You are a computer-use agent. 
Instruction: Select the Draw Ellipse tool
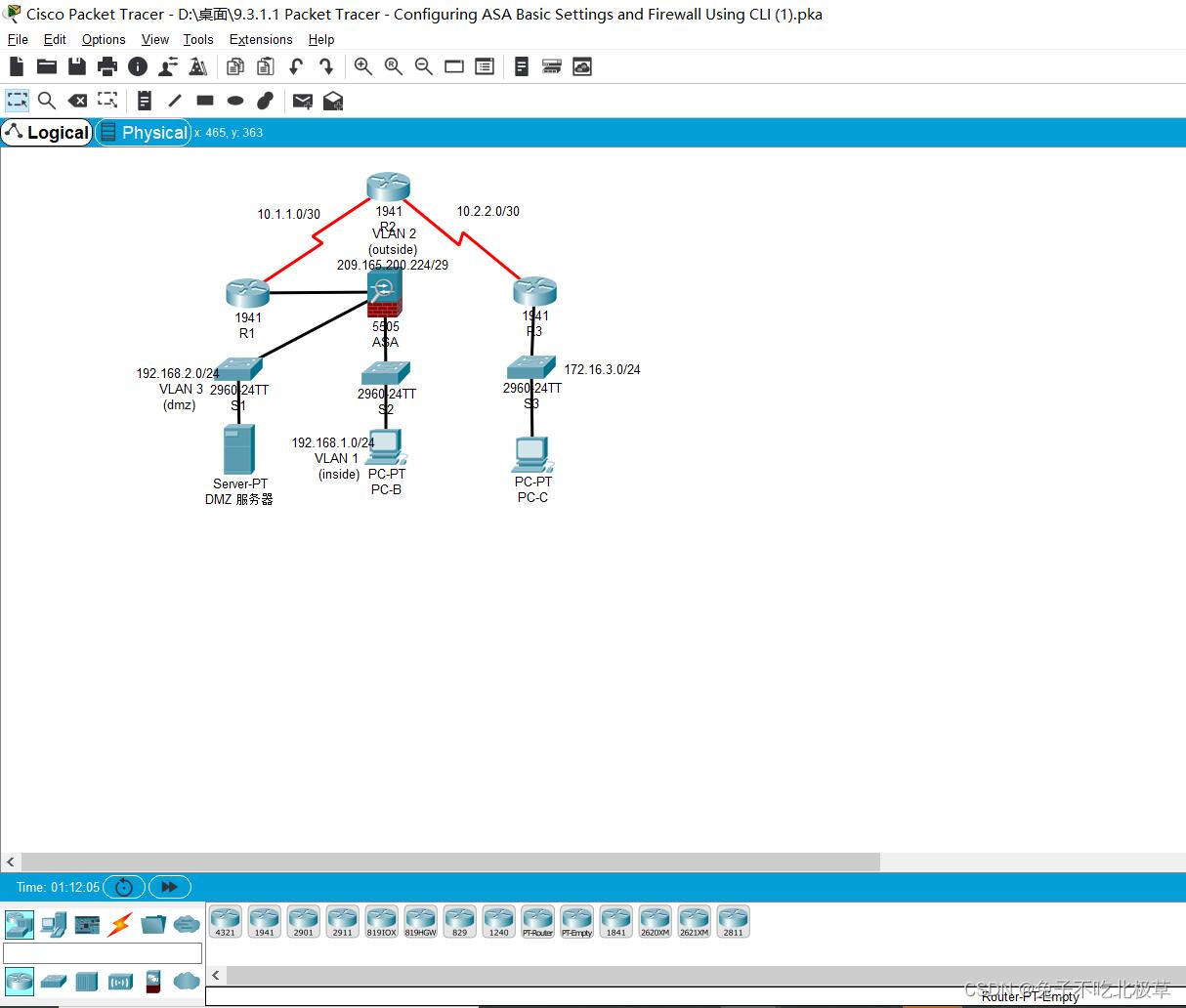235,100
